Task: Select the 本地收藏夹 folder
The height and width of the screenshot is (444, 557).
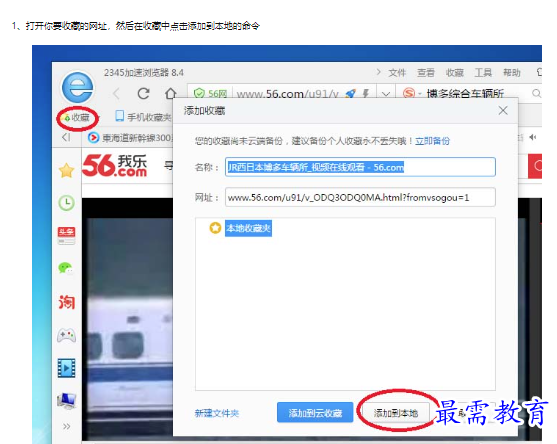Action: coord(249,228)
